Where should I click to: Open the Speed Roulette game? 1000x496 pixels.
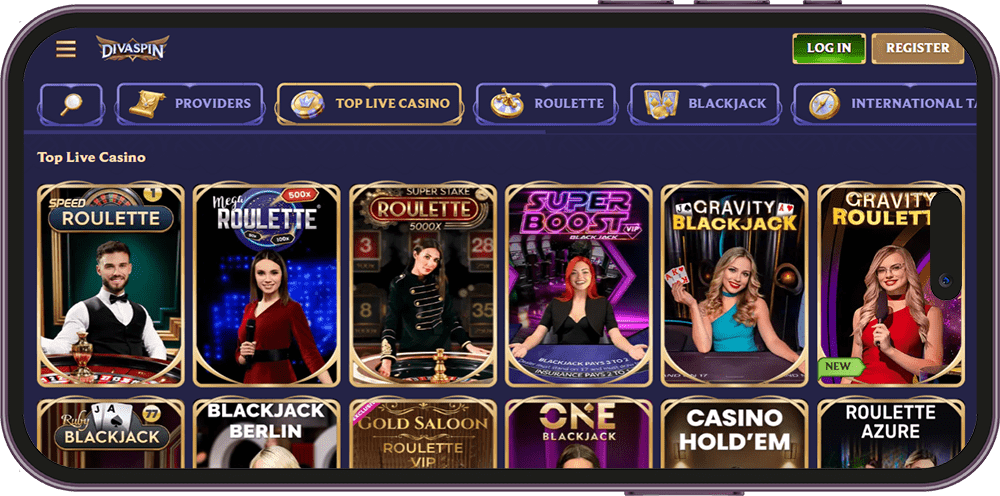coord(111,285)
